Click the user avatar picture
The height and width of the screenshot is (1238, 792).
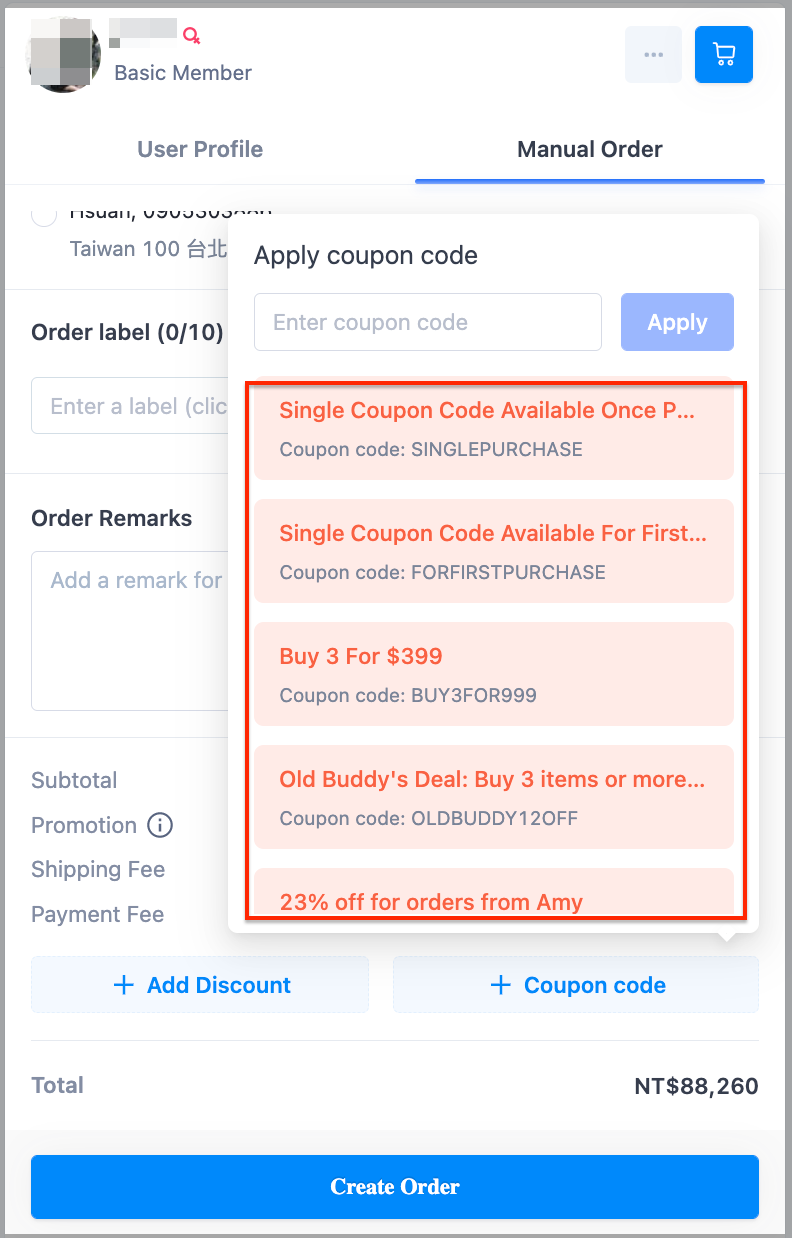[x=64, y=55]
